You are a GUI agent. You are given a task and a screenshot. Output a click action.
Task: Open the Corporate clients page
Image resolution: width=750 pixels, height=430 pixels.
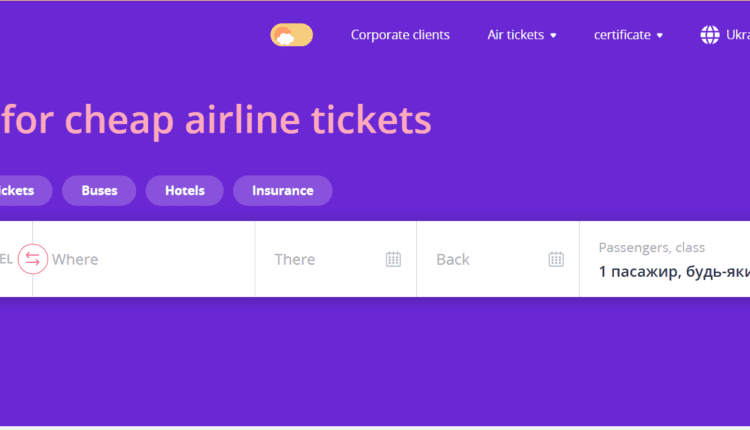click(x=400, y=35)
